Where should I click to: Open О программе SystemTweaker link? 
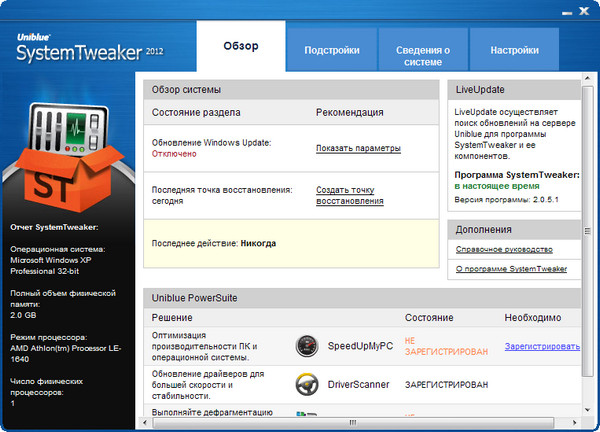pyautogui.click(x=511, y=269)
